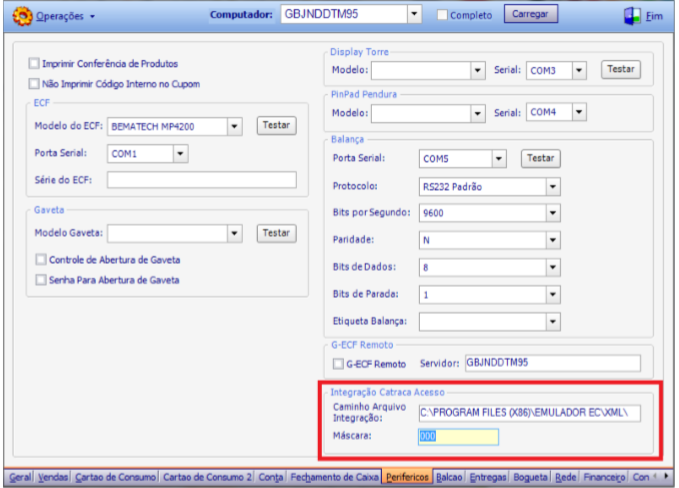Switch to the Balcao tab
Image resolution: width=679 pixels, height=488 pixels.
[x=449, y=477]
